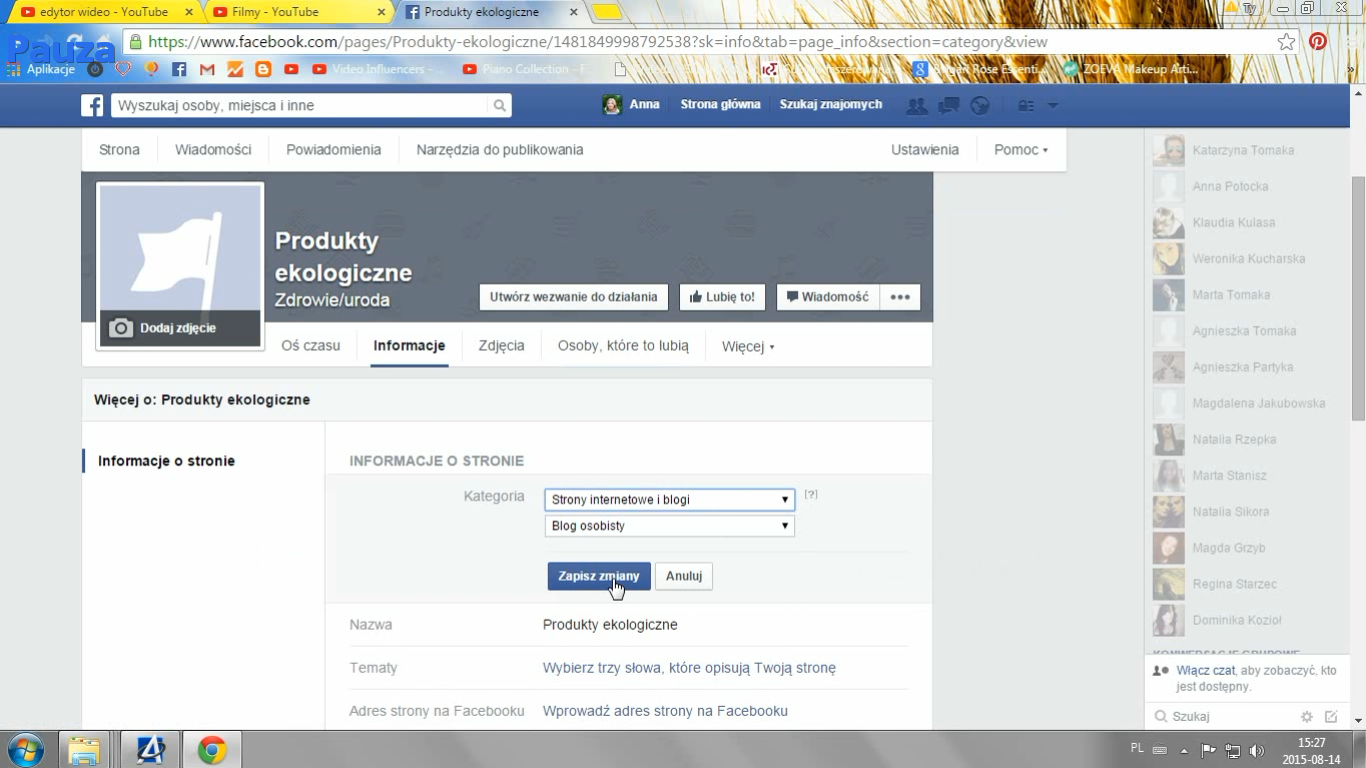
Task: Open the Strona admin menu item
Action: [x=119, y=150]
